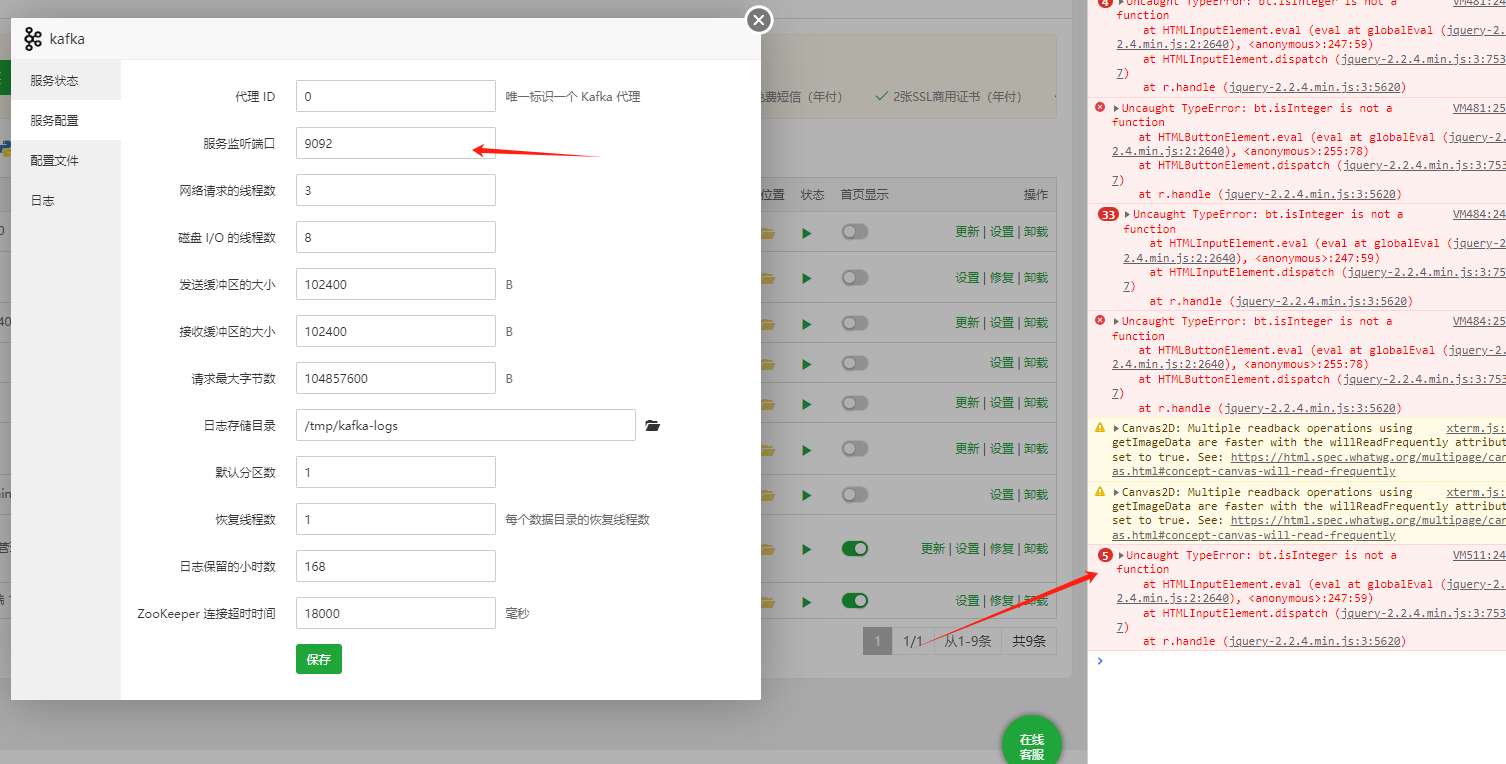Screen dimensions: 1506x764
Task: Close the kafka settings dialog
Action: pos(759,19)
